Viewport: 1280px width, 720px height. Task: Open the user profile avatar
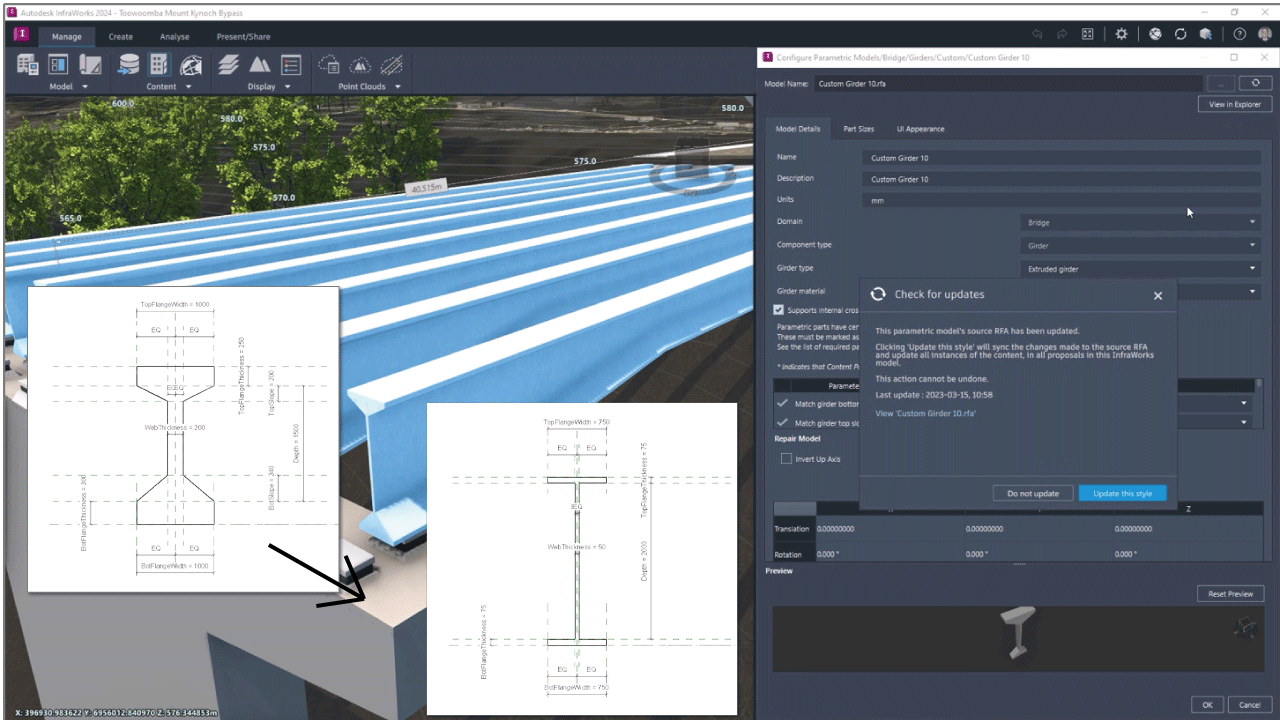(1265, 34)
